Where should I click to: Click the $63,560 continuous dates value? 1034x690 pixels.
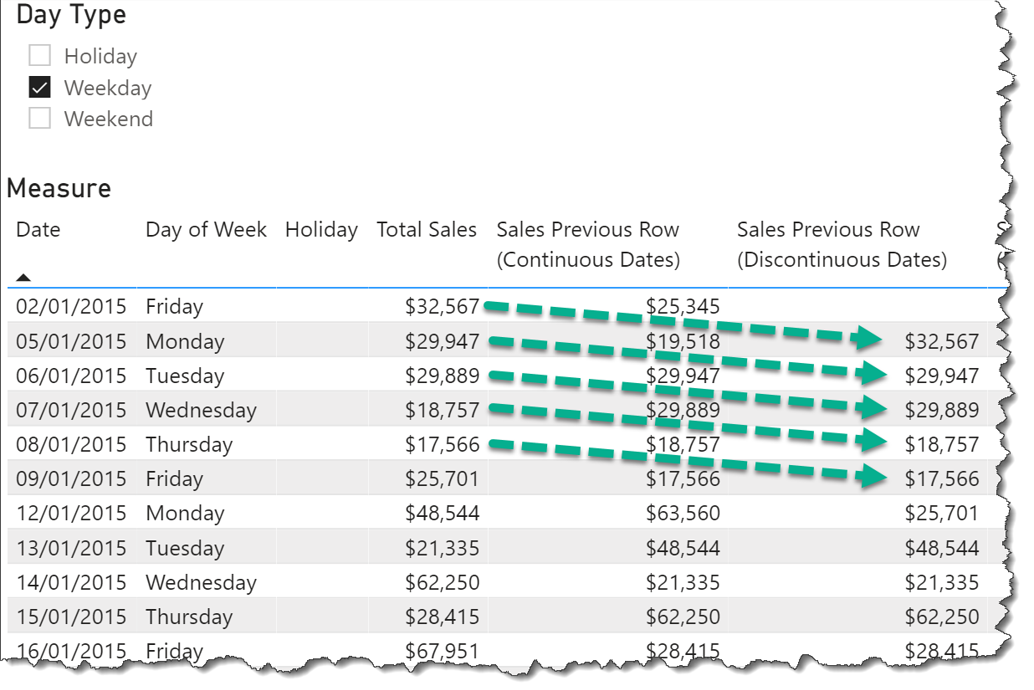[x=683, y=513]
